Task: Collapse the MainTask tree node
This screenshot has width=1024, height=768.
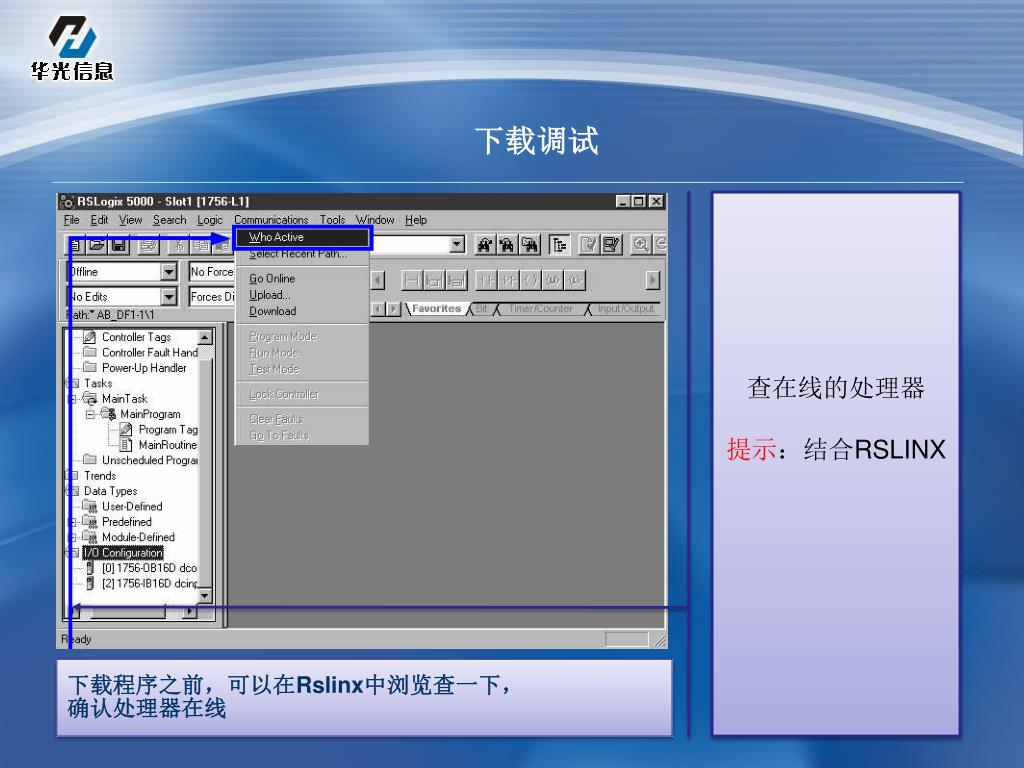Action: (72, 399)
